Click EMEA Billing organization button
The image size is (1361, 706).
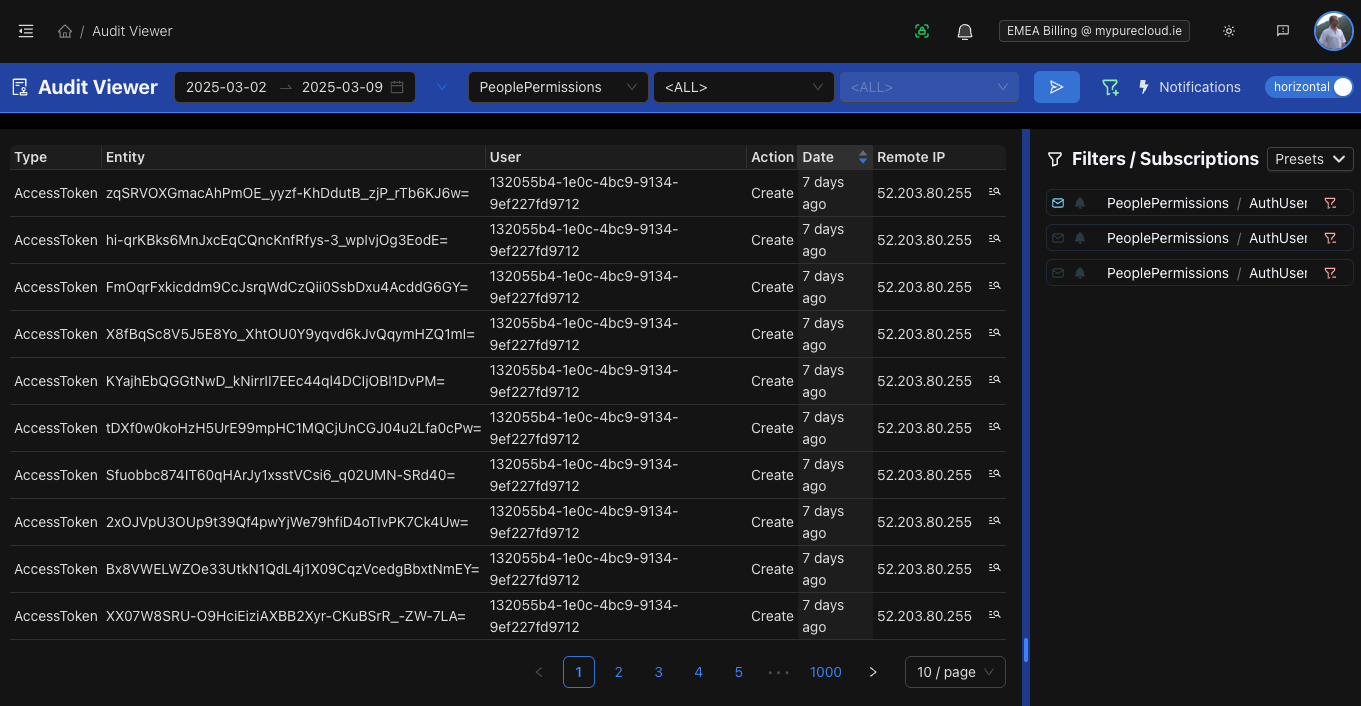(x=1094, y=31)
